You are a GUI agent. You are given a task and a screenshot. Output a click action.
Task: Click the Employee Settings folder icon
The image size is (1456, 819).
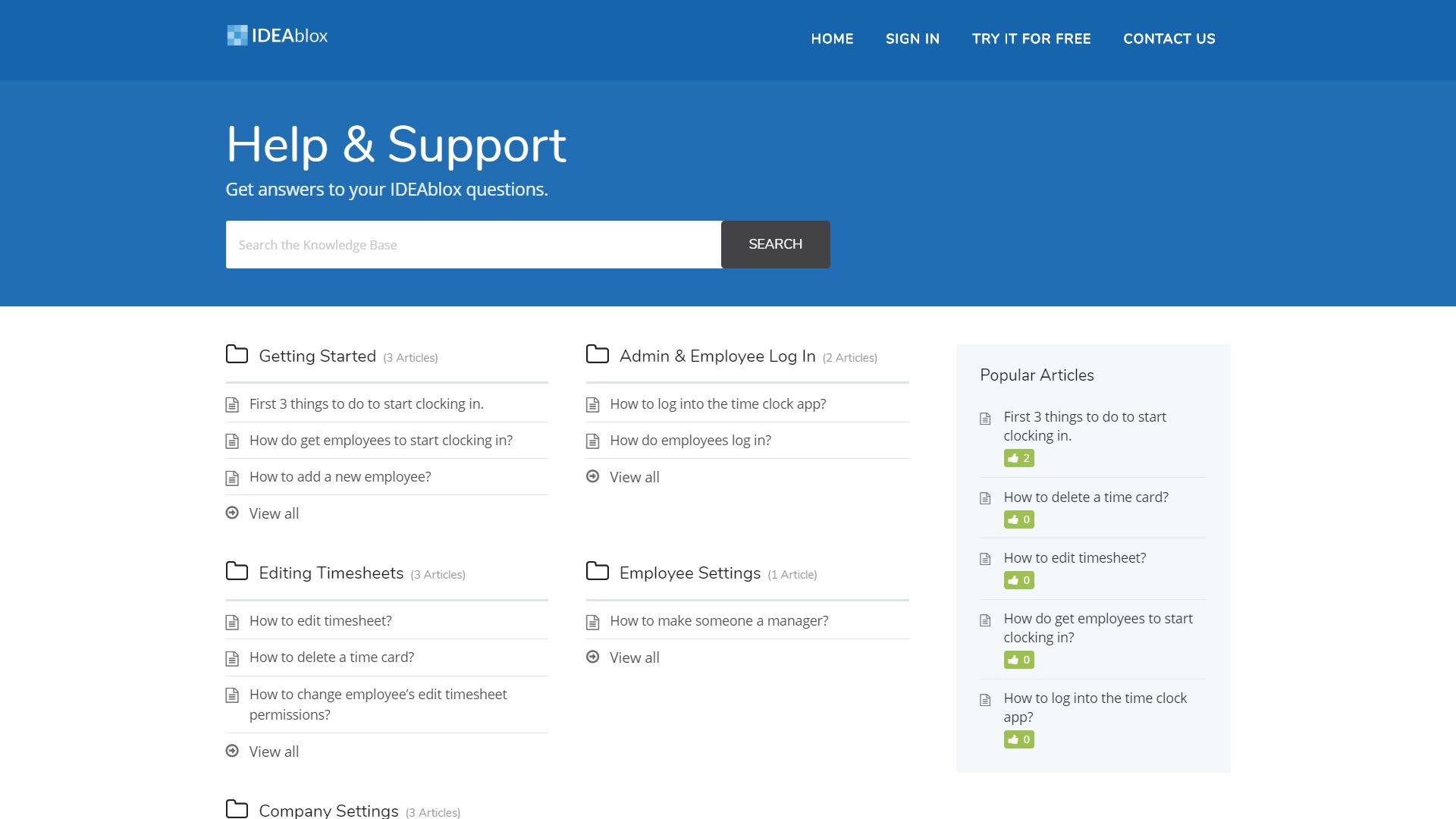pyautogui.click(x=598, y=571)
